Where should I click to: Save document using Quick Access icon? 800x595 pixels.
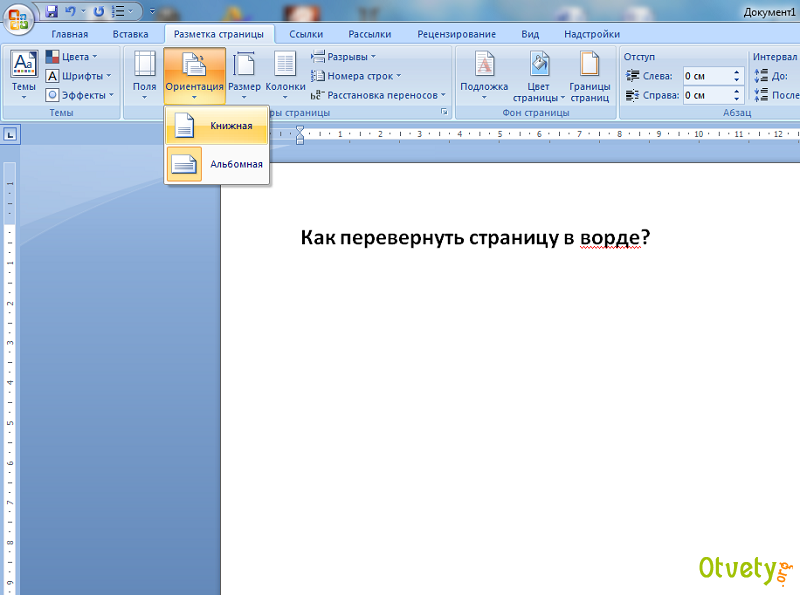[52, 12]
